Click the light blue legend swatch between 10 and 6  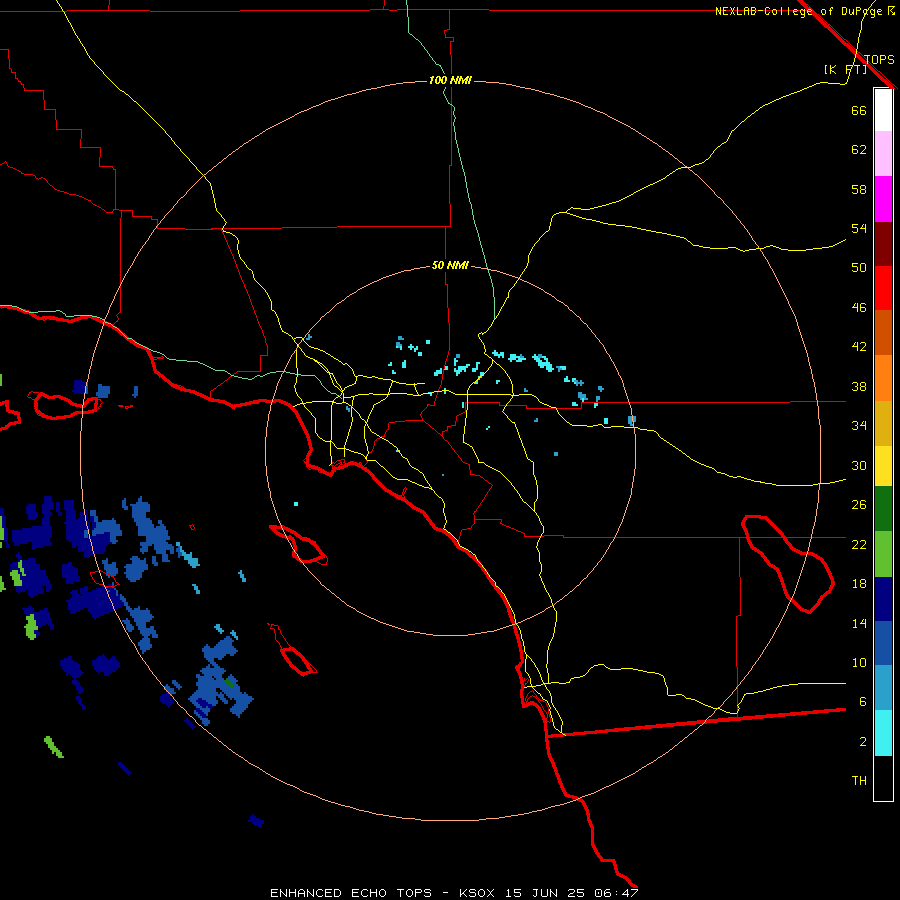883,688
